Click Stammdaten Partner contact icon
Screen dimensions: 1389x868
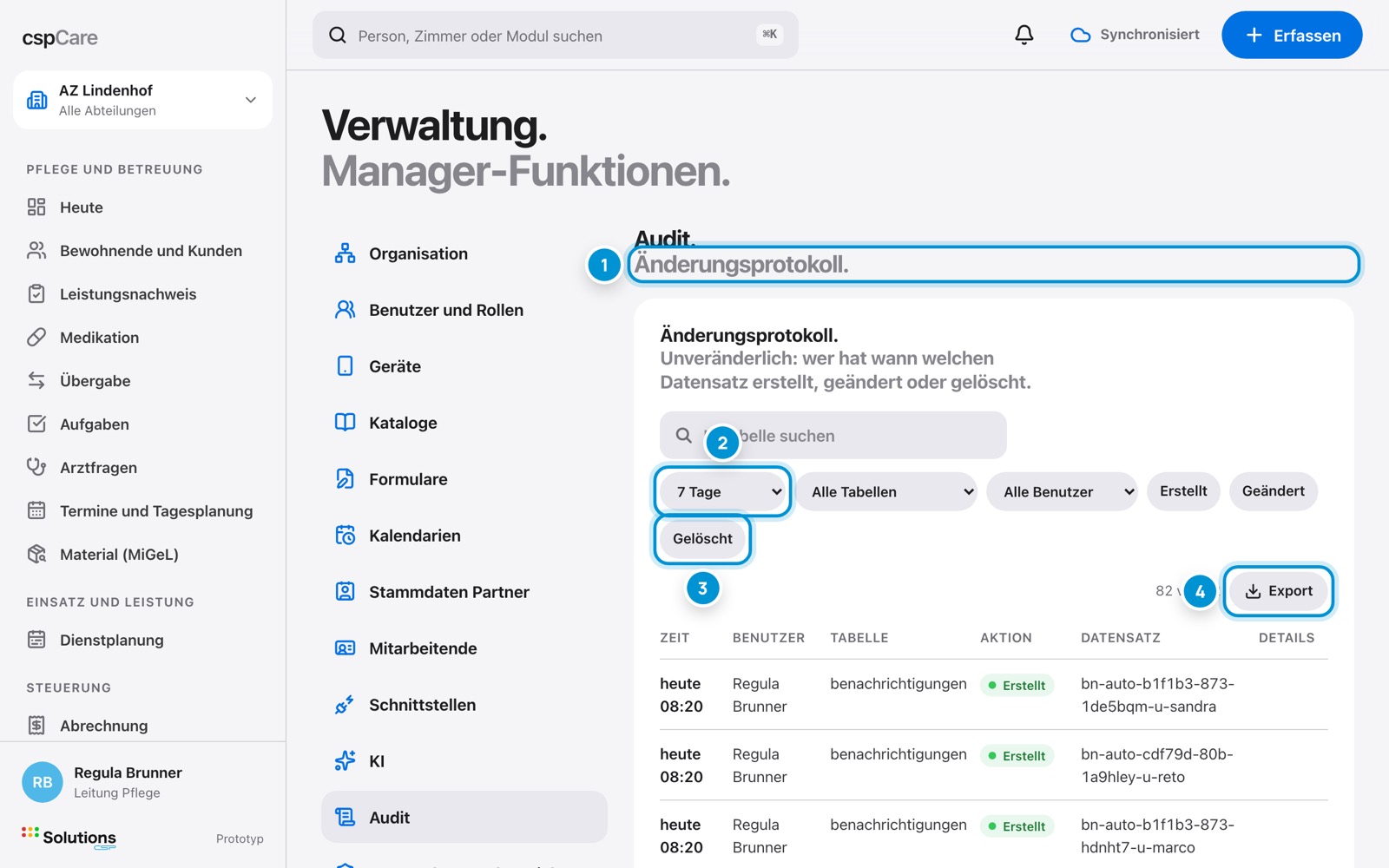coord(346,592)
